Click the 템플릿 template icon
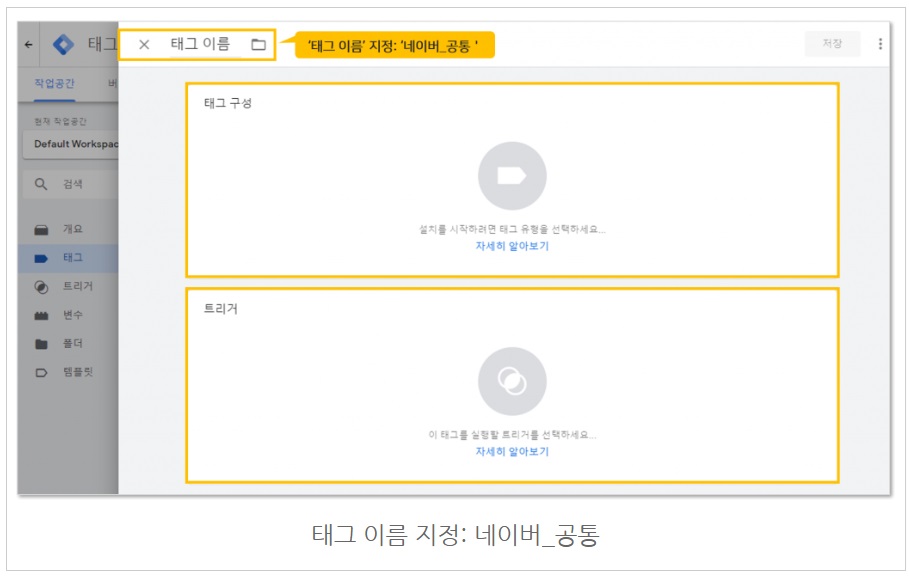The width and height of the screenshot is (909, 576). (41, 373)
